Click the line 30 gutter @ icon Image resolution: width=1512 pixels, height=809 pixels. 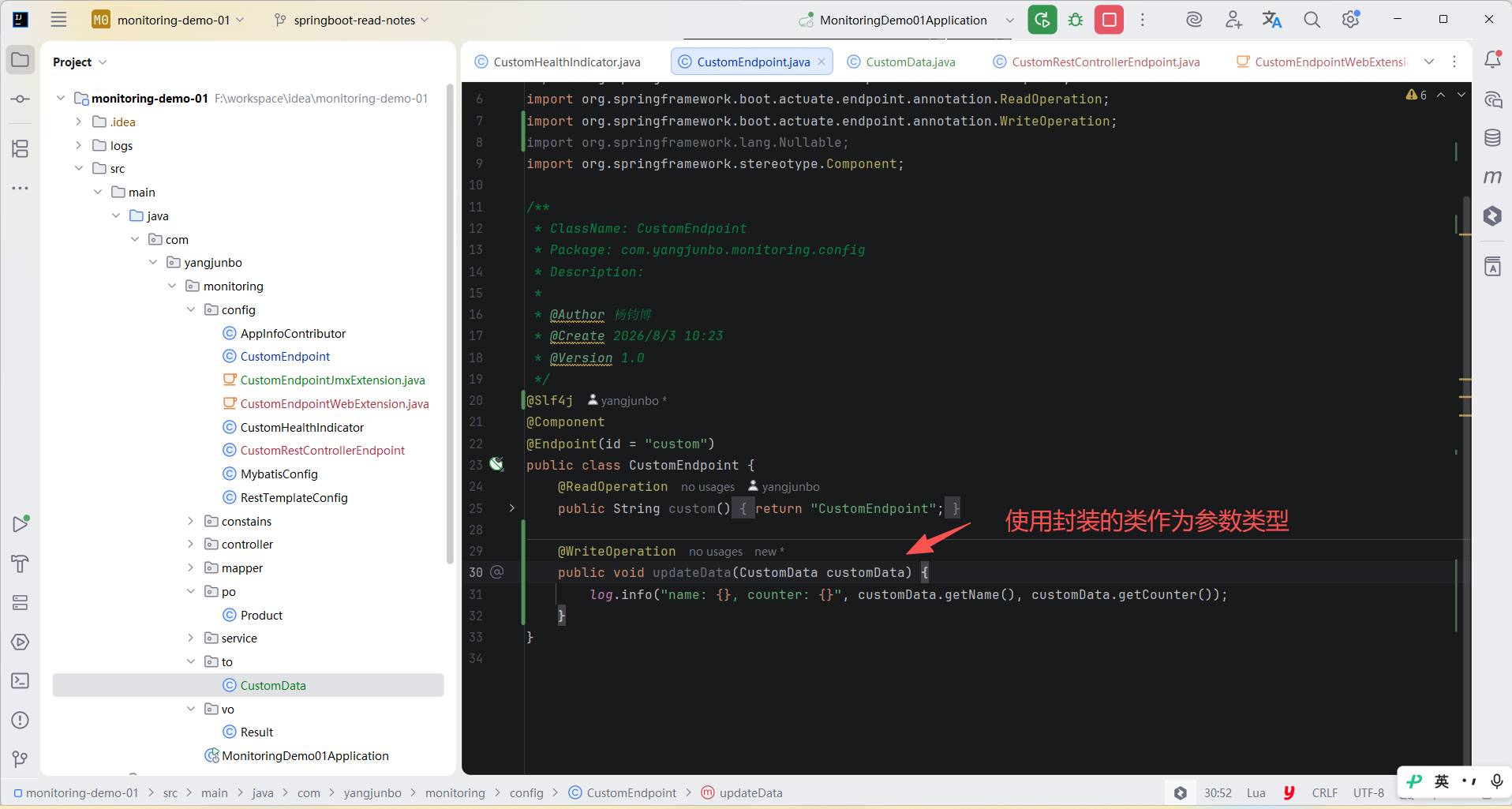(x=497, y=571)
